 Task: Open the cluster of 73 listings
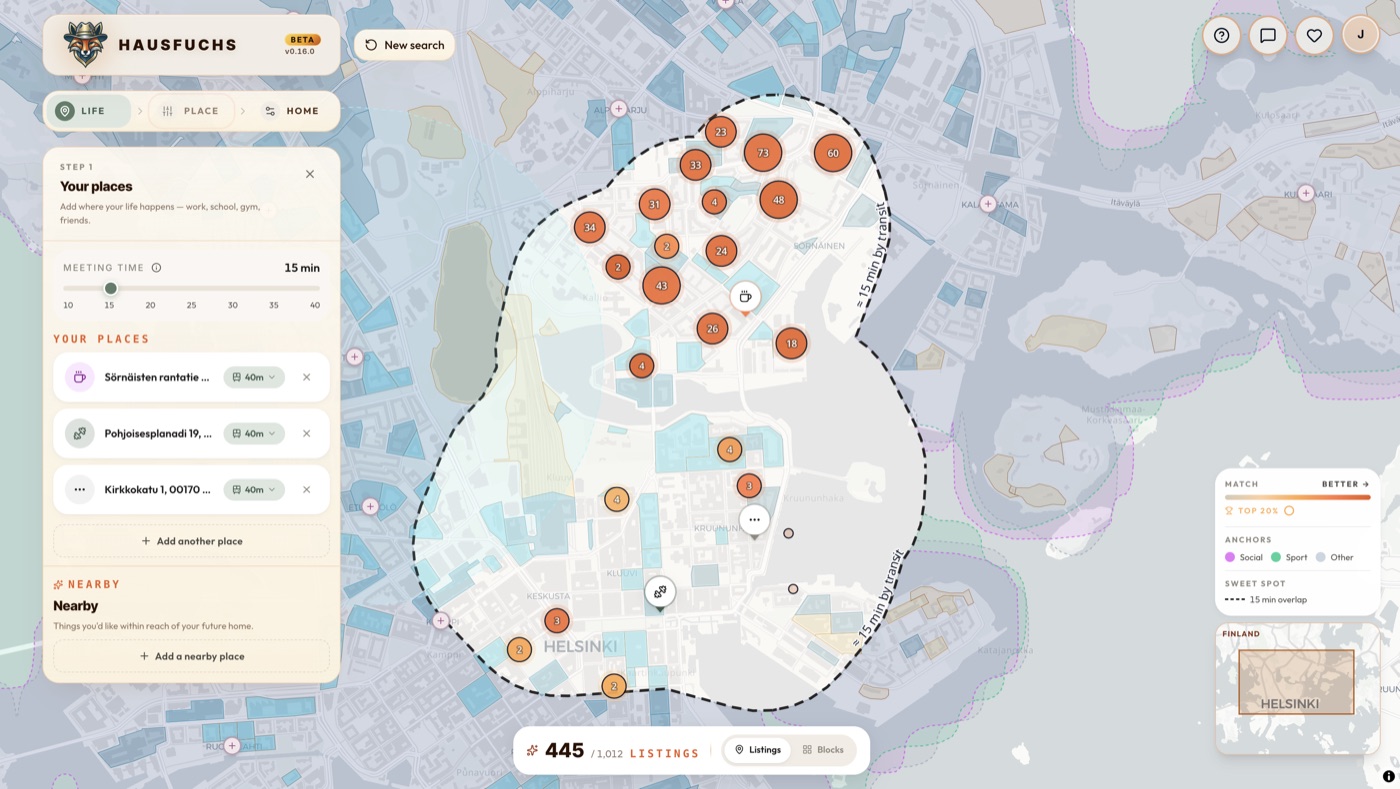coord(763,153)
